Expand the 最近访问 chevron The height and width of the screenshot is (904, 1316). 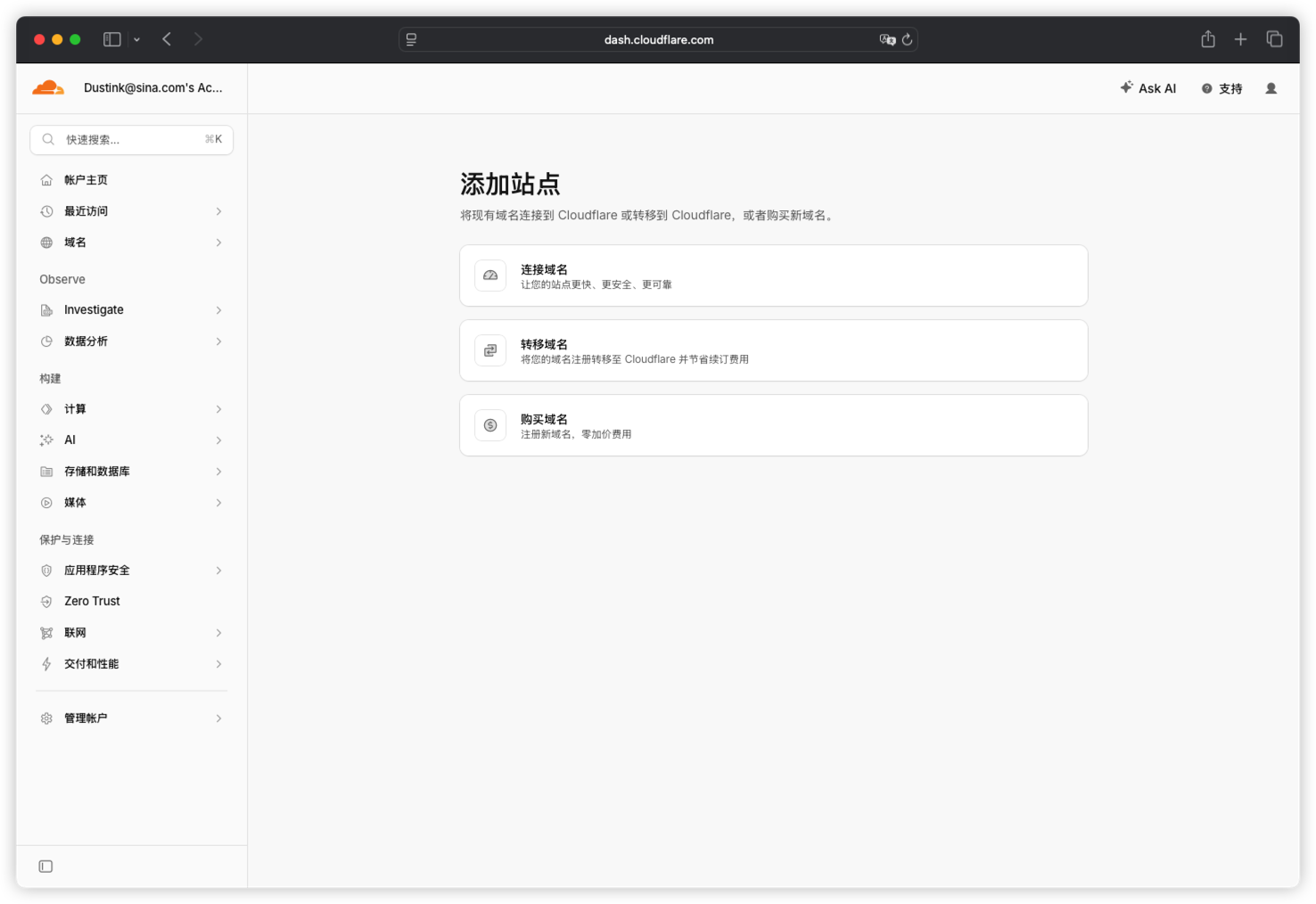point(218,211)
